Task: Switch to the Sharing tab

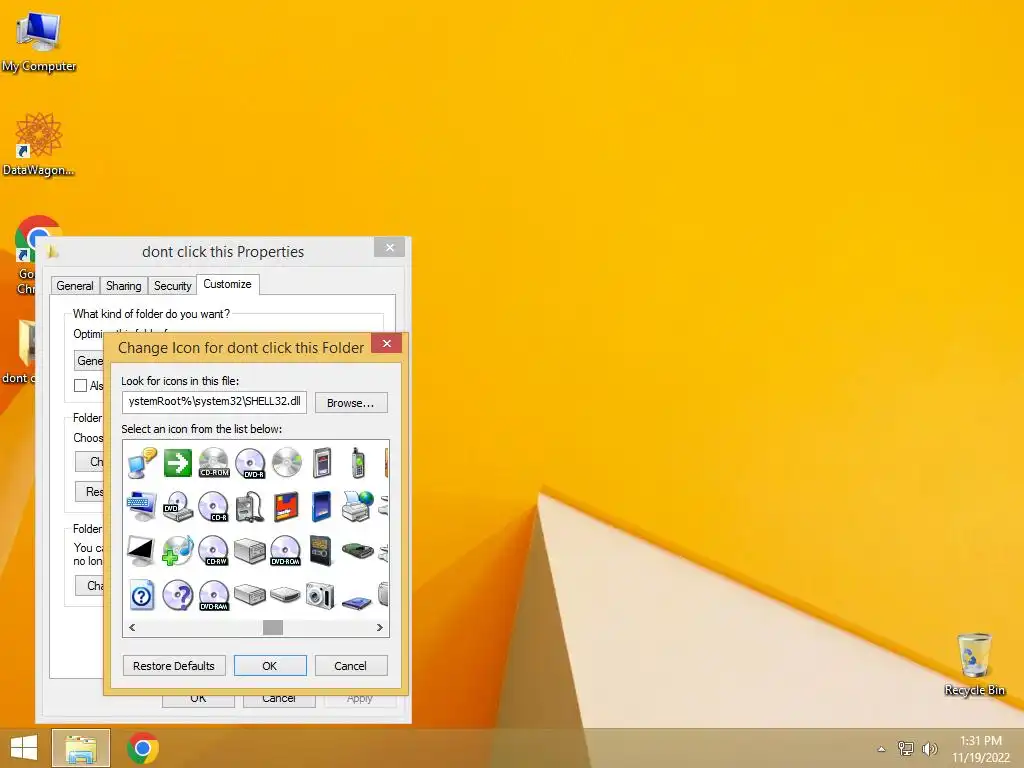Action: (x=123, y=286)
